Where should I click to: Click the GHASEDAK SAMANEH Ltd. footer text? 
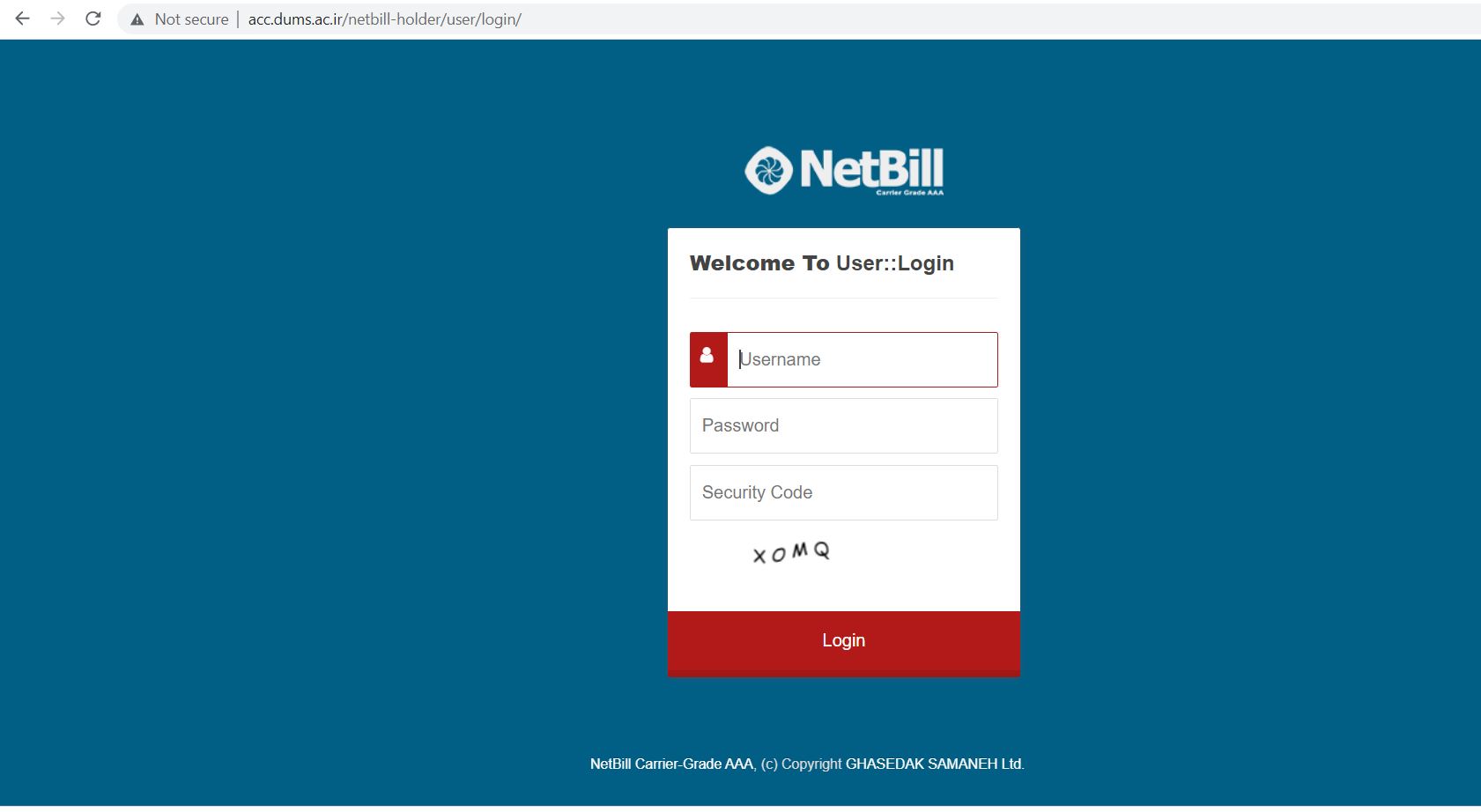pos(935,764)
